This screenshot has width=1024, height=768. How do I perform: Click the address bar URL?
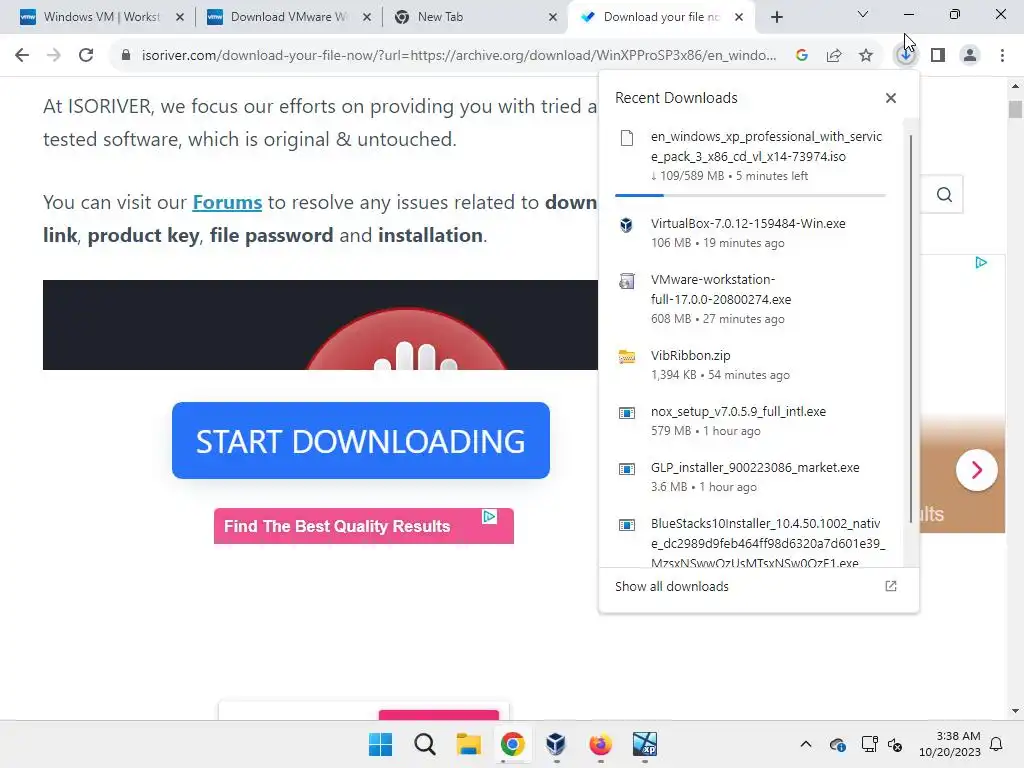pos(458,56)
